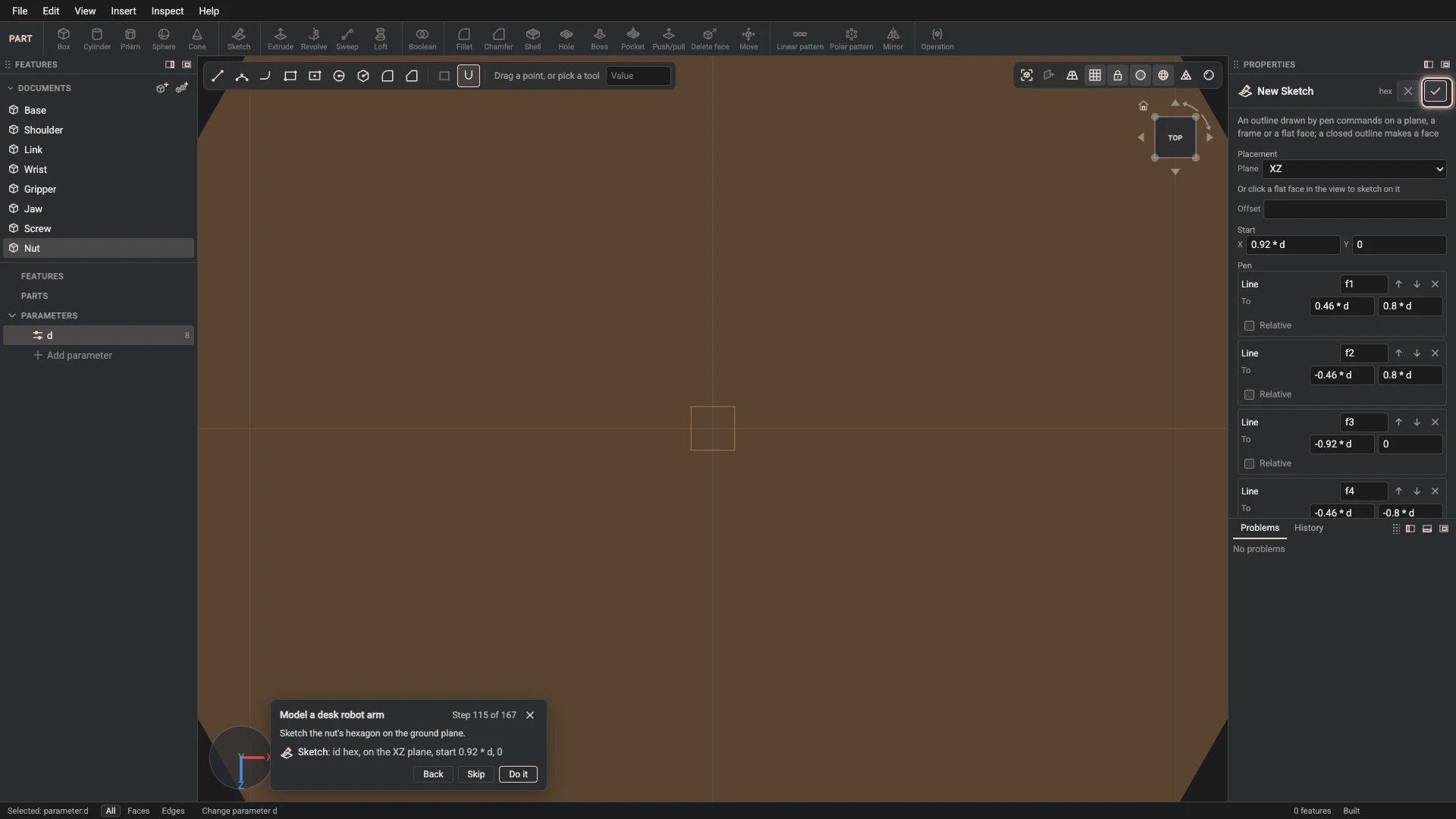
Task: Pick the Cone tool
Action: [197, 39]
